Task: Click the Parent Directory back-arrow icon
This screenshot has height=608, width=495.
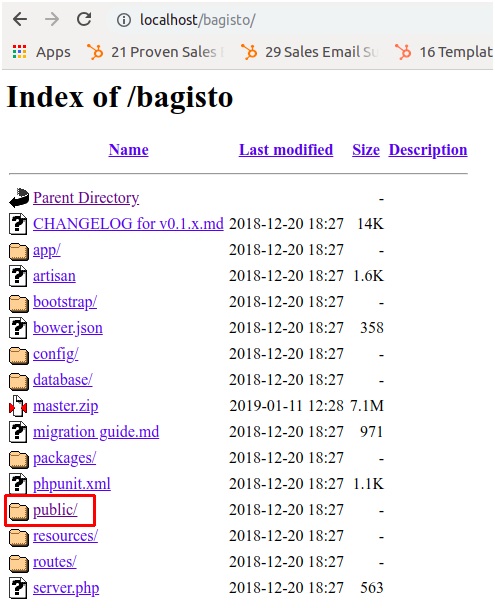Action: 19,198
